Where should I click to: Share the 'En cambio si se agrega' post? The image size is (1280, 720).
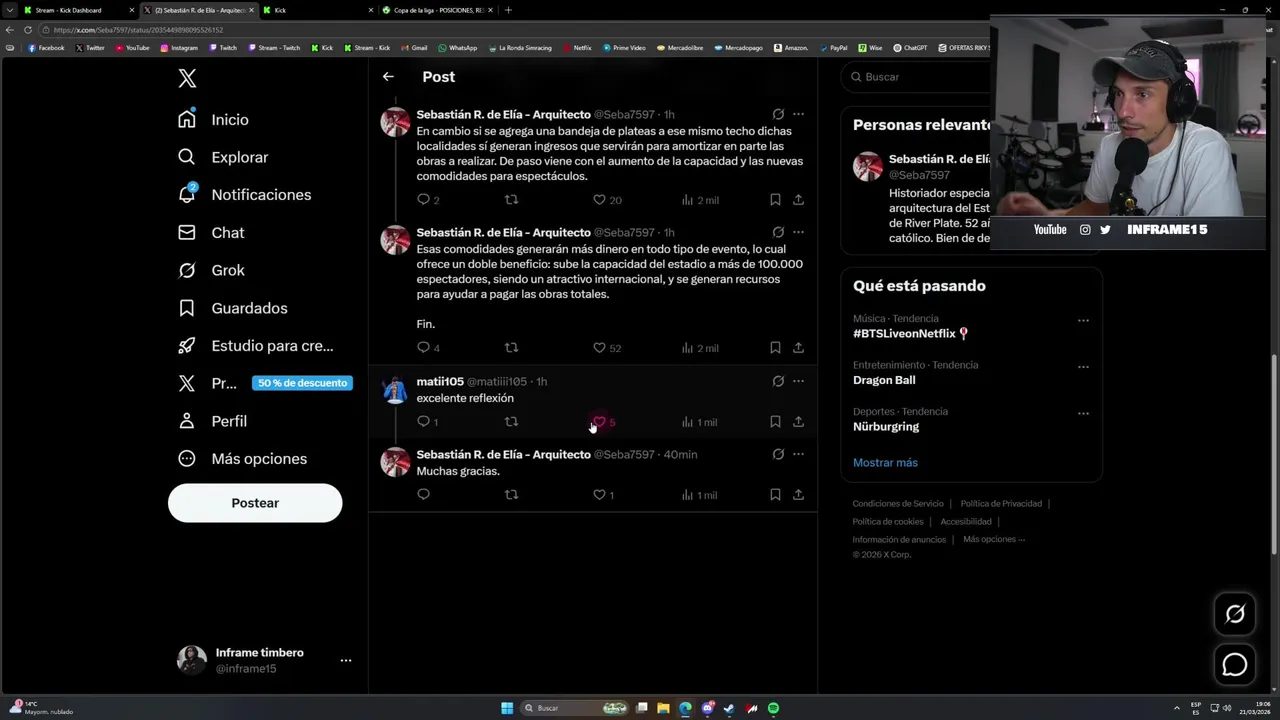coord(798,200)
